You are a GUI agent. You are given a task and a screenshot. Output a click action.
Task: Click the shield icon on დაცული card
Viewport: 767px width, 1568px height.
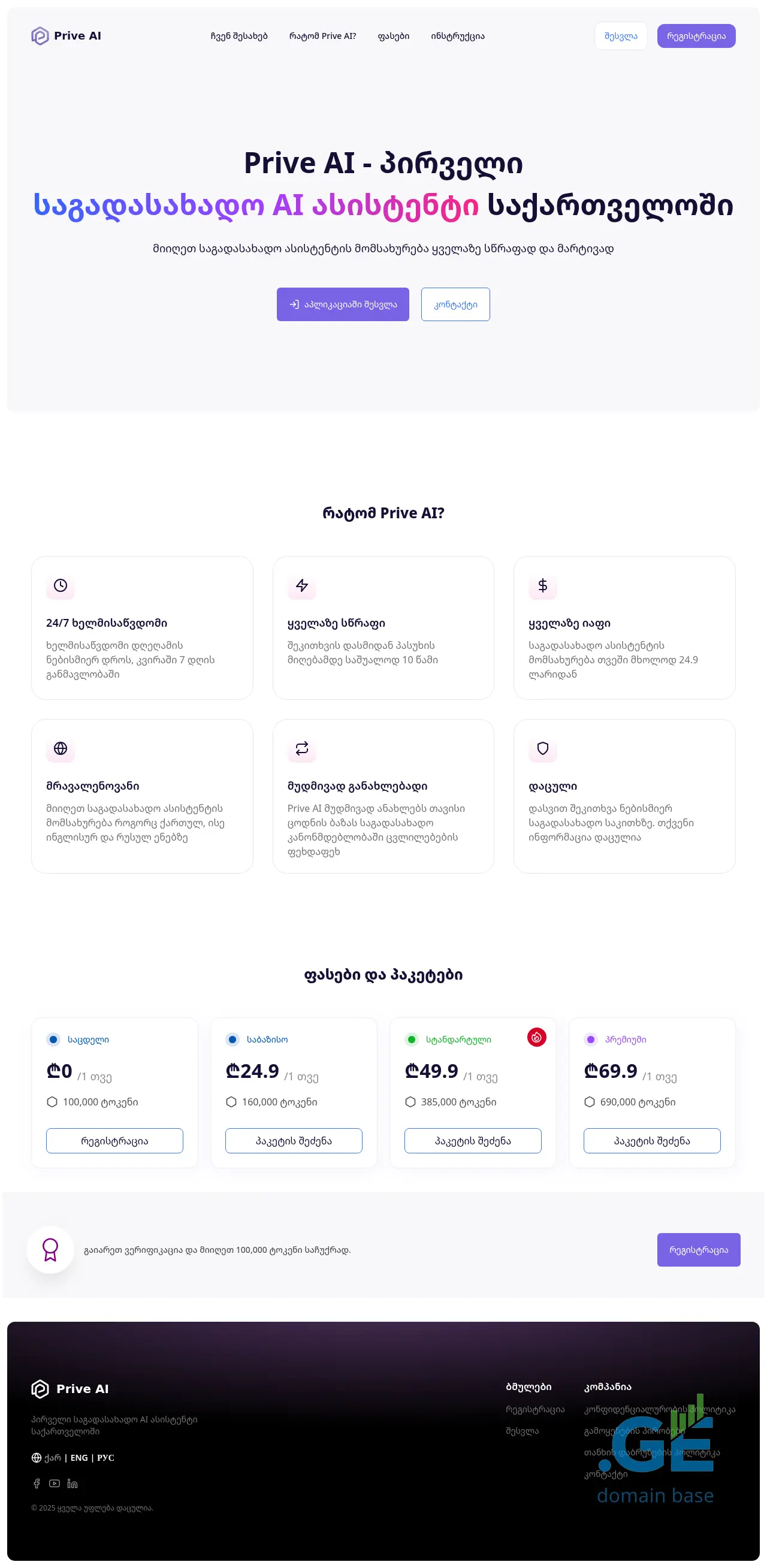(543, 749)
